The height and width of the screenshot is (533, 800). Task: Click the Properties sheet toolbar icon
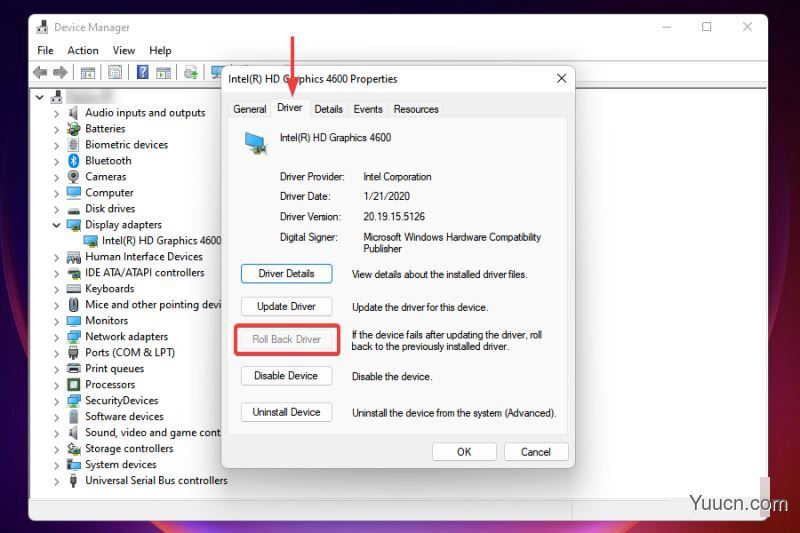(x=115, y=72)
